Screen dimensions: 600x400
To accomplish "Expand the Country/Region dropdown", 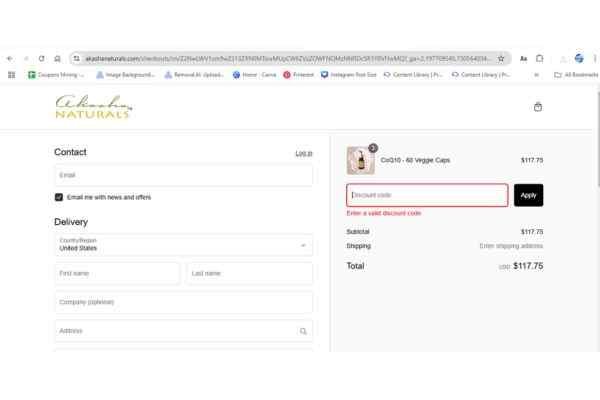I will (x=183, y=244).
